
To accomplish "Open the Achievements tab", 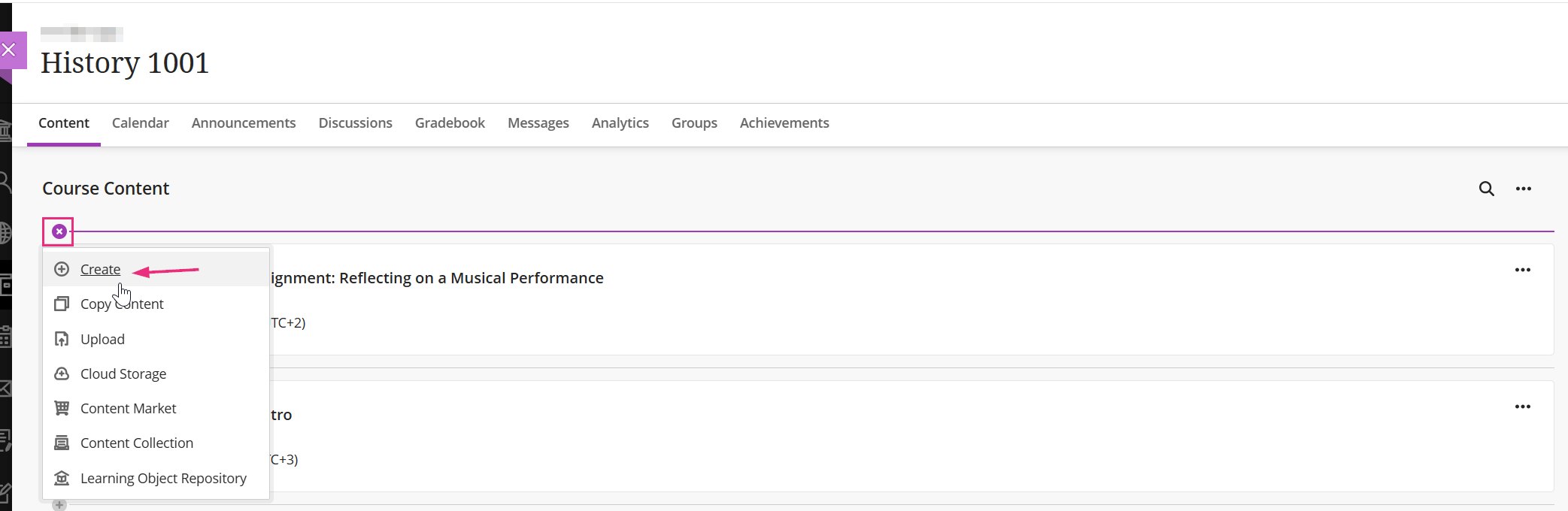I will point(784,123).
